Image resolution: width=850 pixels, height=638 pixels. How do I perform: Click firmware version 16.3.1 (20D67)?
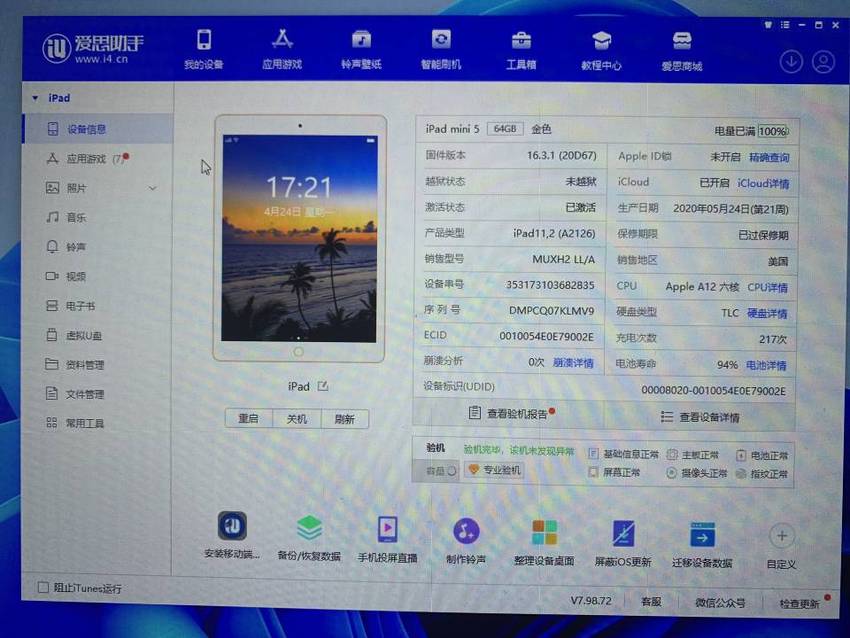(x=562, y=156)
